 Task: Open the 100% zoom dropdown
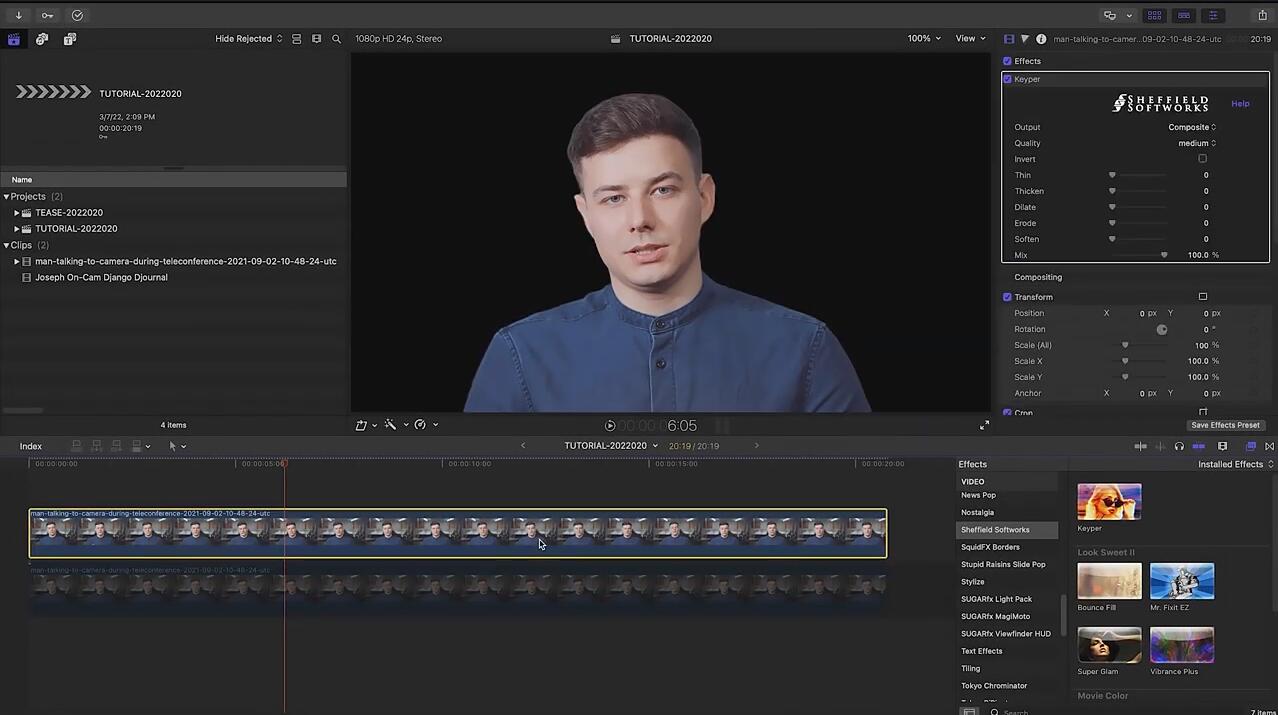click(x=924, y=39)
